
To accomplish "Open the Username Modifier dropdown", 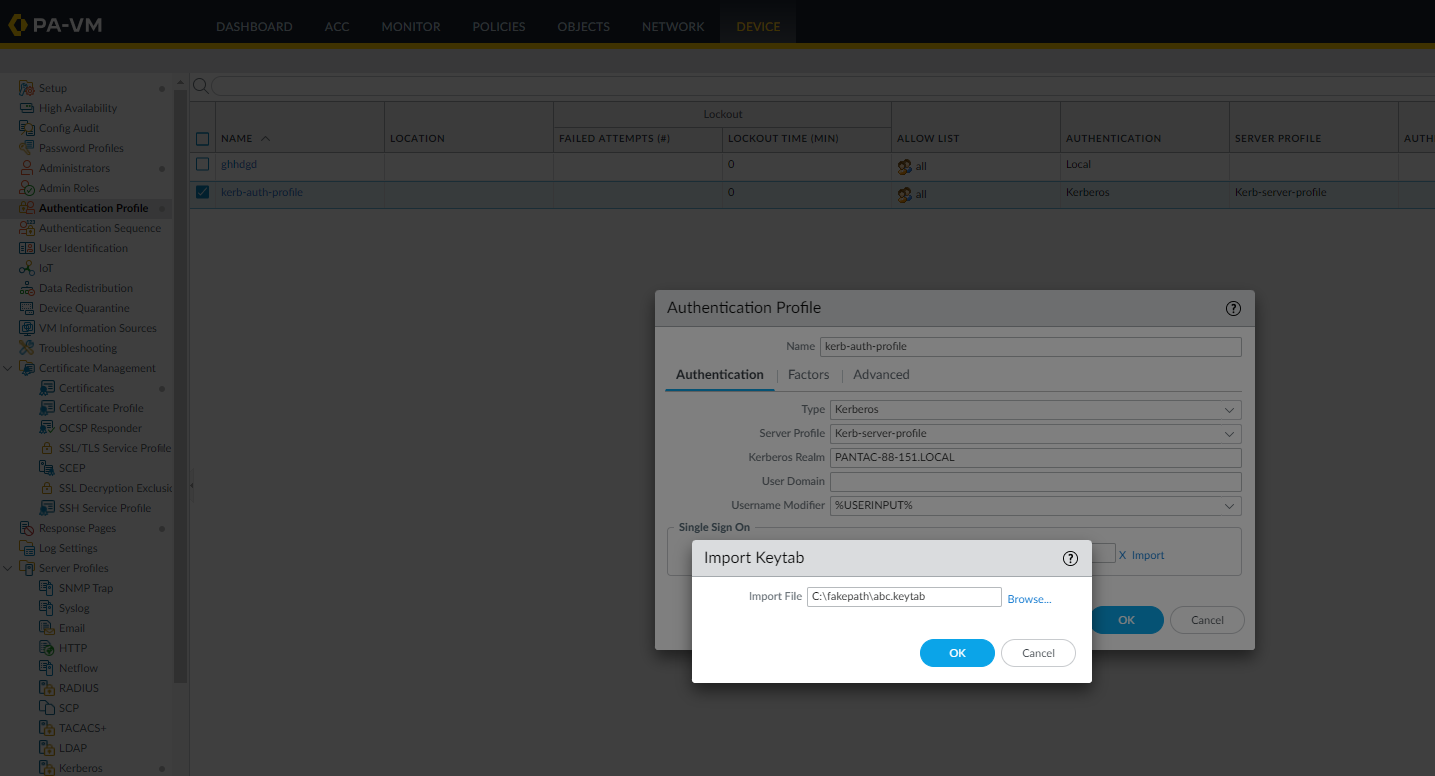I will coord(1229,506).
